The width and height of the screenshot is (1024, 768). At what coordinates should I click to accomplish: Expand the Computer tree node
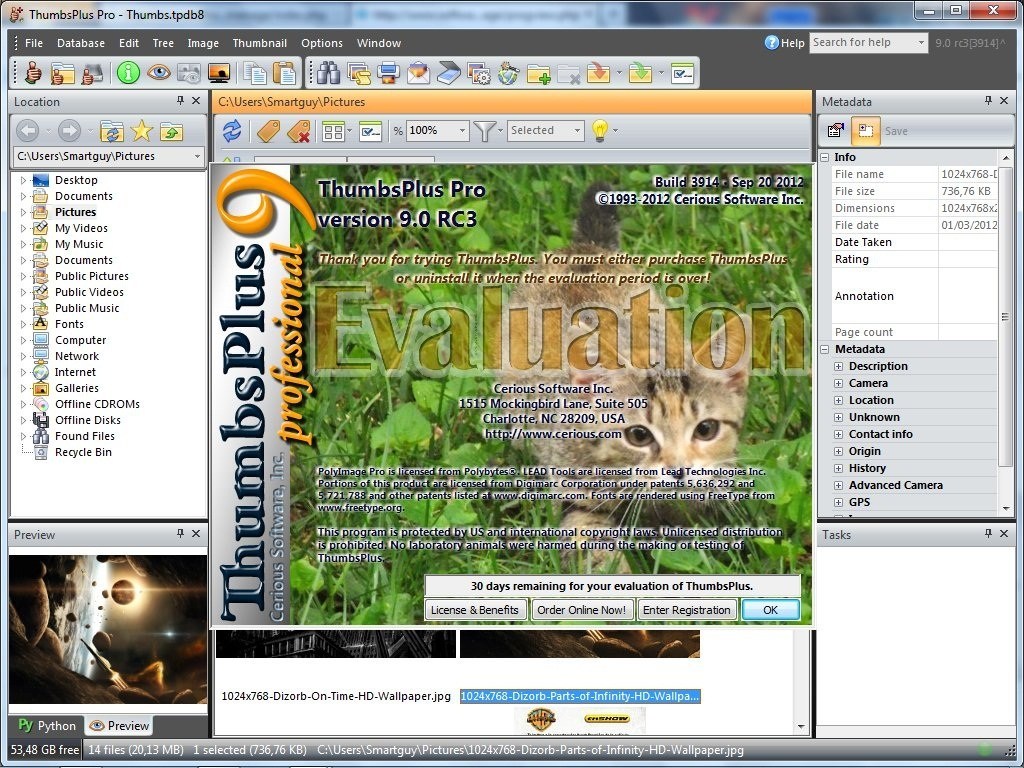(x=24, y=340)
